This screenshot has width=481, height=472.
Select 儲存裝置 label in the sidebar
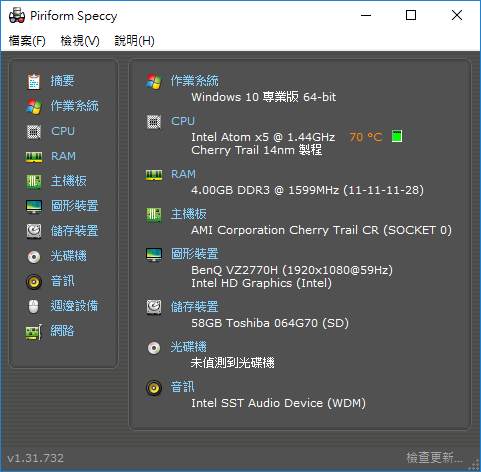(74, 231)
